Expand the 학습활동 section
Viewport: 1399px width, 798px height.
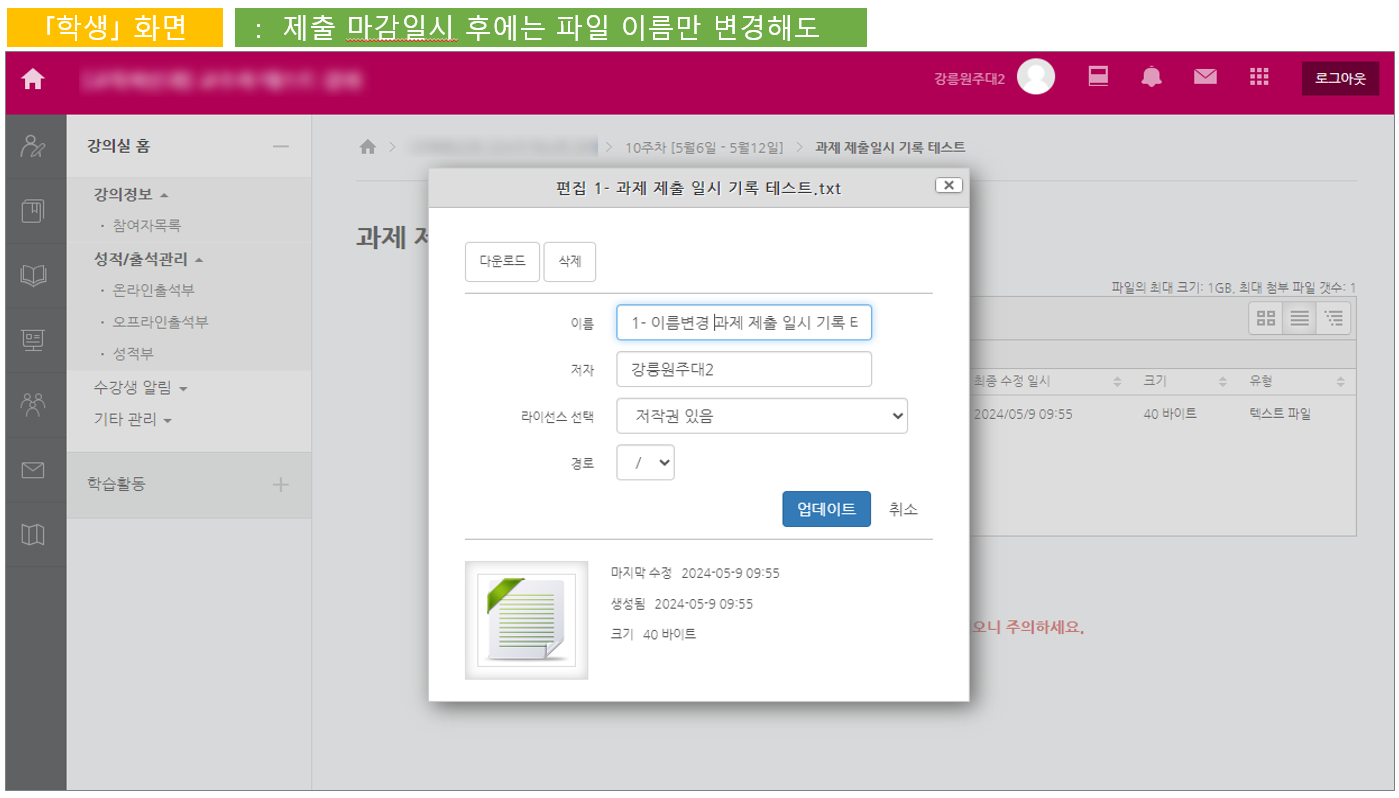pyautogui.click(x=281, y=484)
